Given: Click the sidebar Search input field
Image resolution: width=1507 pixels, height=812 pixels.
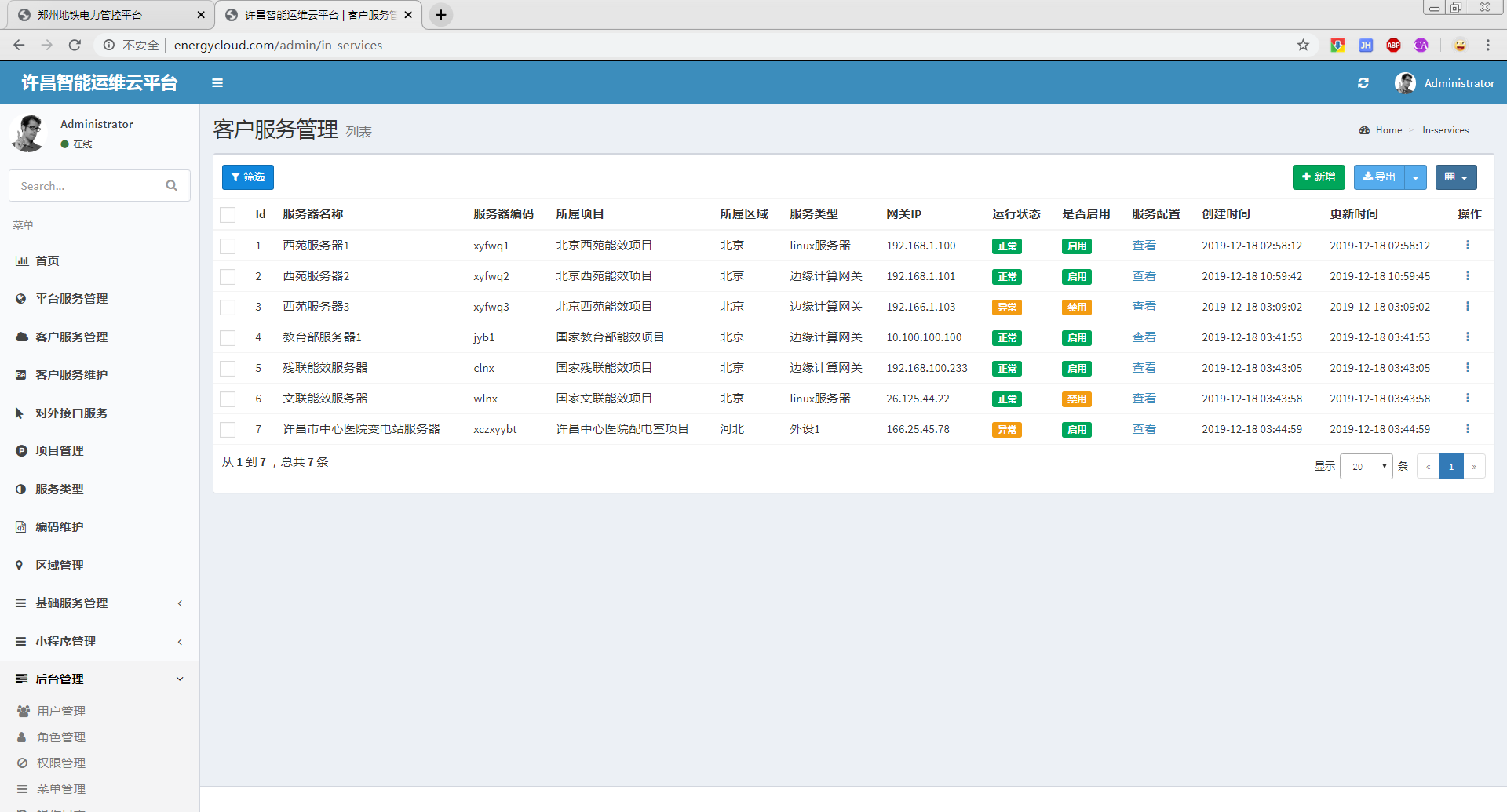Looking at the screenshot, I should coord(88,186).
